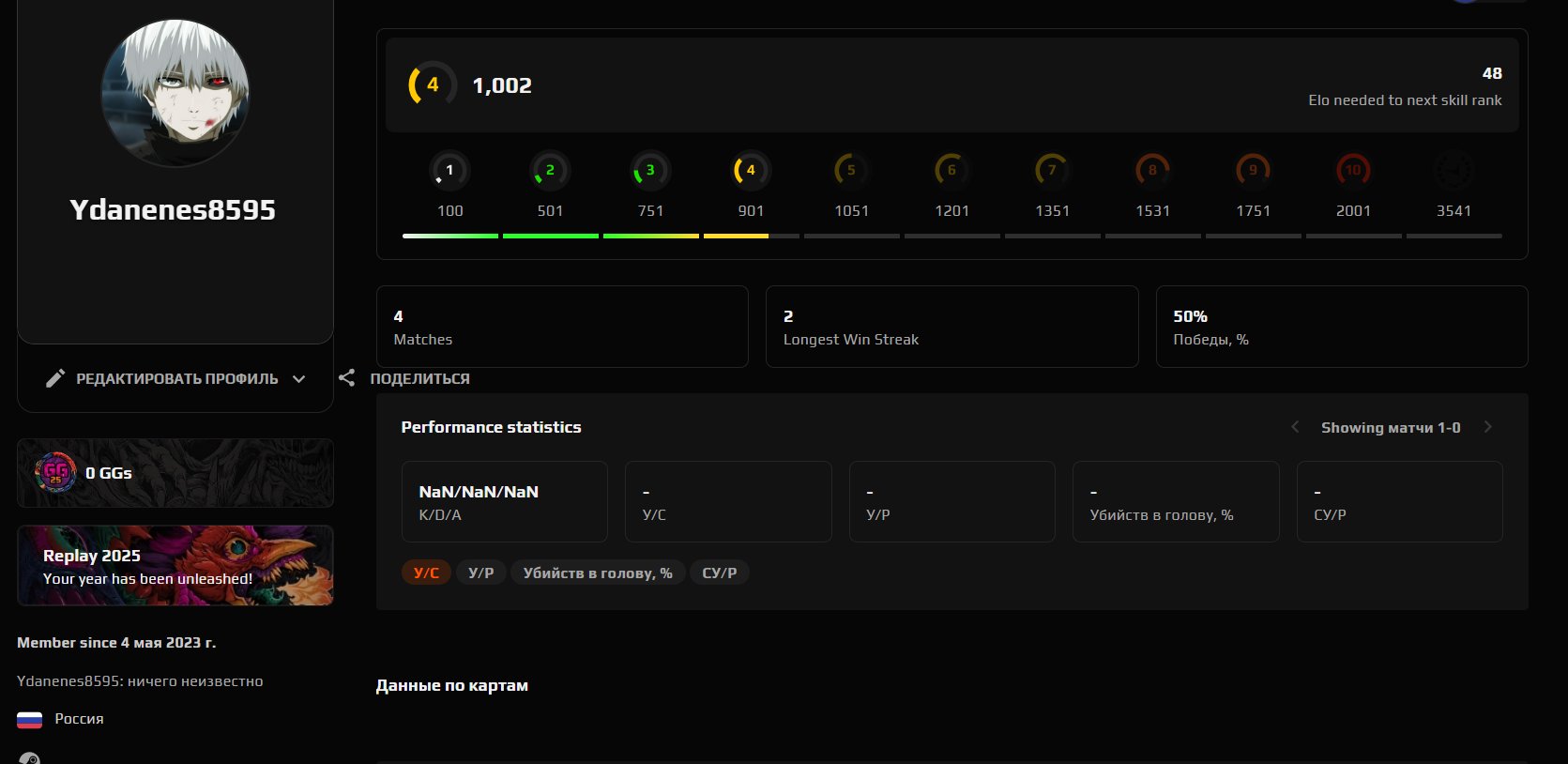Click the 3541 Elo threshold label
Screen dimensions: 1568x764
(x=1454, y=211)
